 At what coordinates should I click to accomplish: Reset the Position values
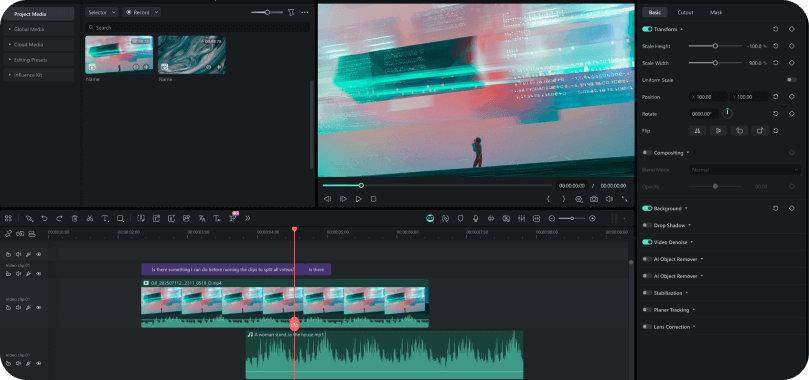[x=775, y=97]
